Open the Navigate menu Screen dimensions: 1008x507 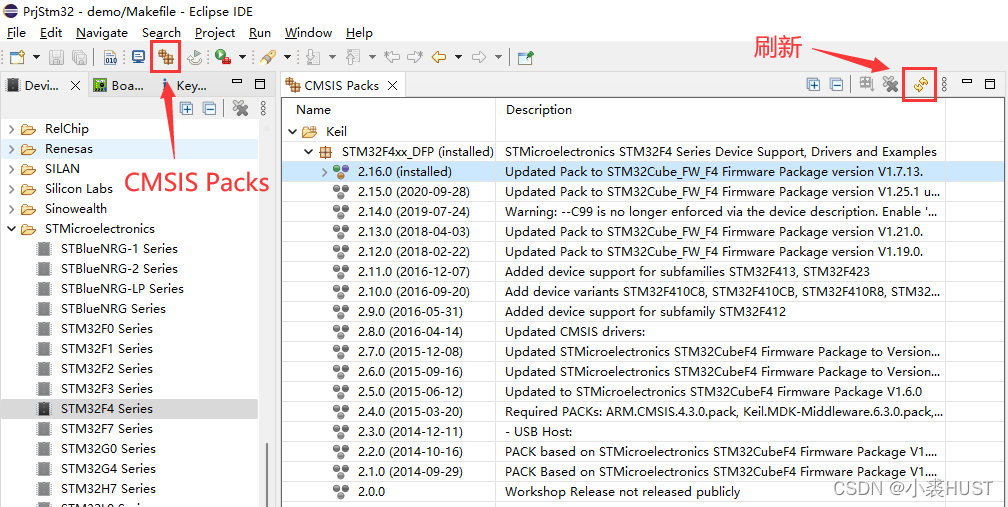102,33
